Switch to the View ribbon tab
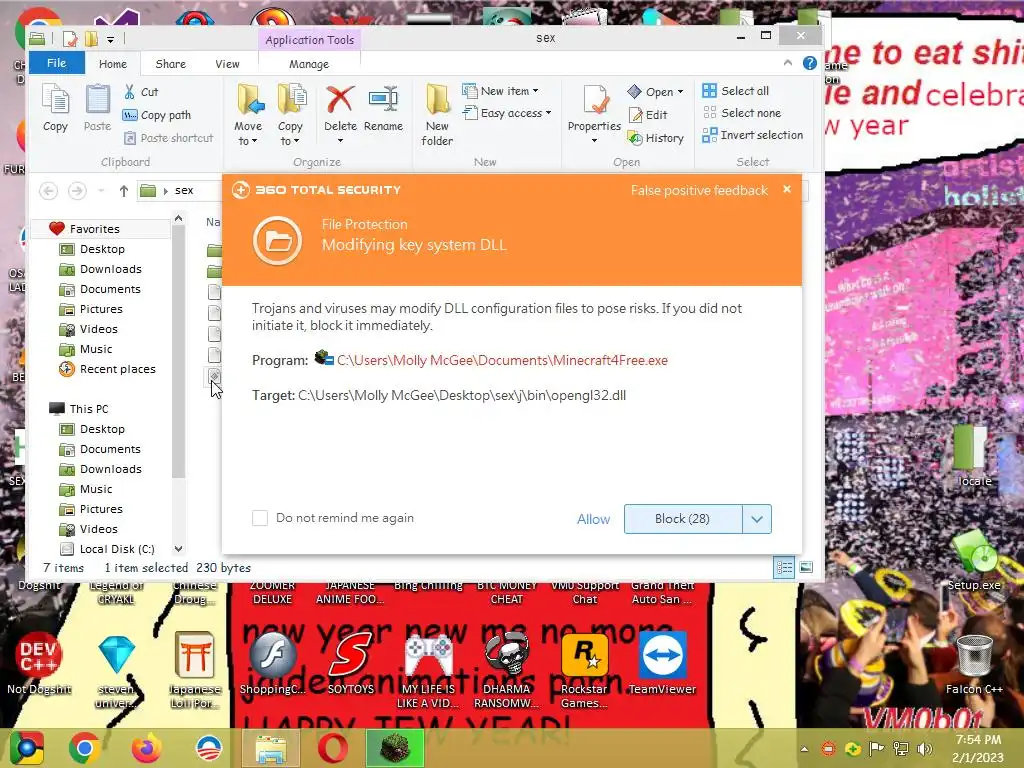This screenshot has width=1024, height=768. coord(227,64)
